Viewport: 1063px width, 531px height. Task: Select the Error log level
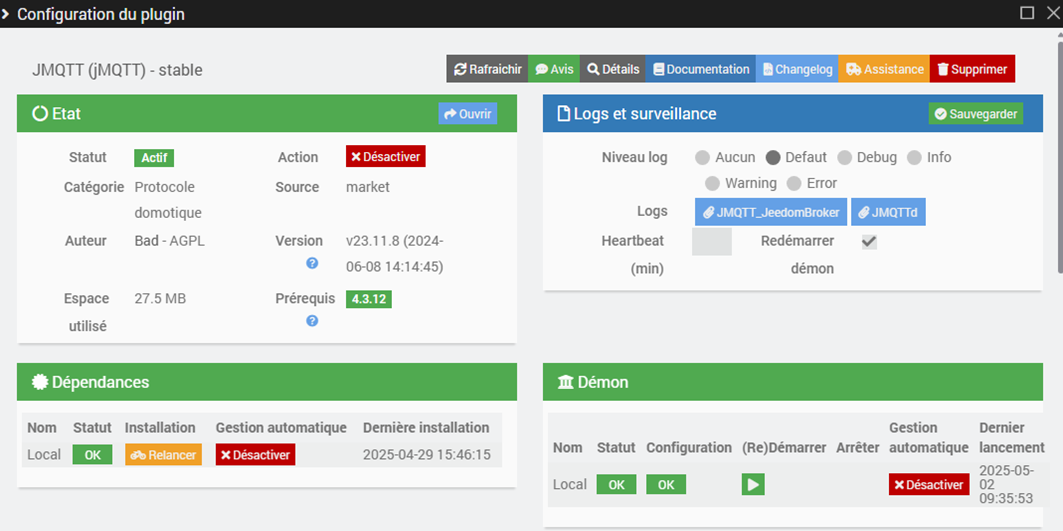click(x=793, y=183)
